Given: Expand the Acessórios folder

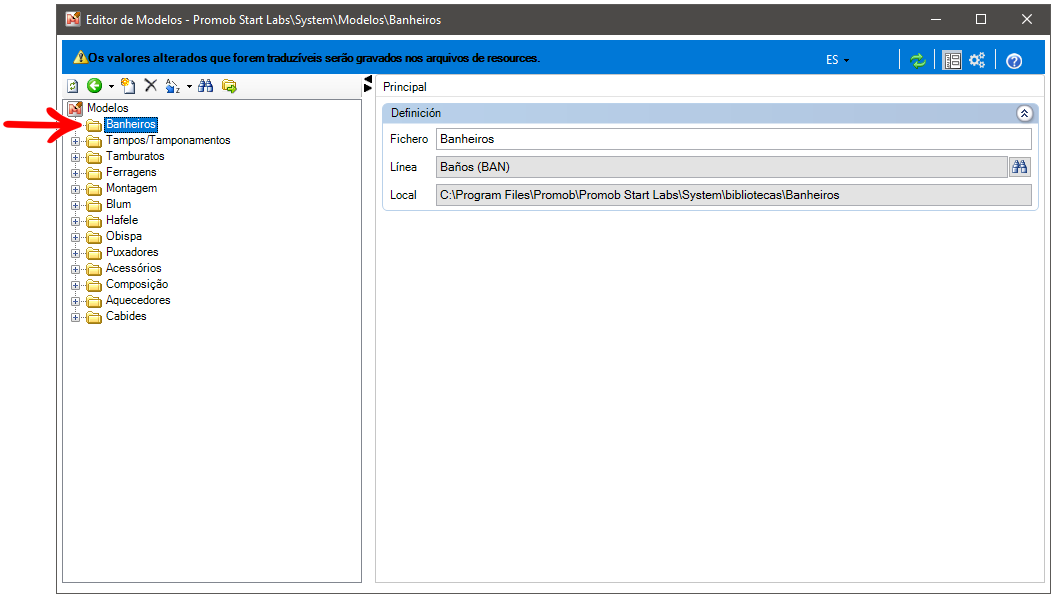Looking at the screenshot, I should coord(76,269).
